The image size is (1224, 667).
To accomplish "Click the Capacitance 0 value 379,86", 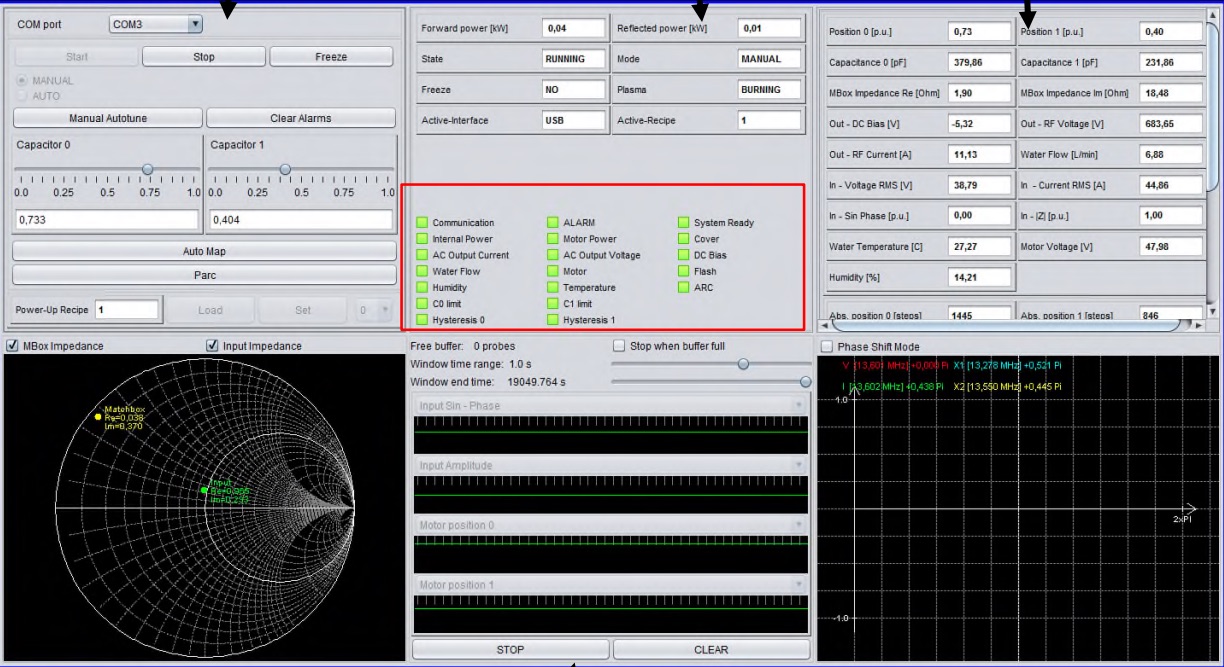I will 980,62.
